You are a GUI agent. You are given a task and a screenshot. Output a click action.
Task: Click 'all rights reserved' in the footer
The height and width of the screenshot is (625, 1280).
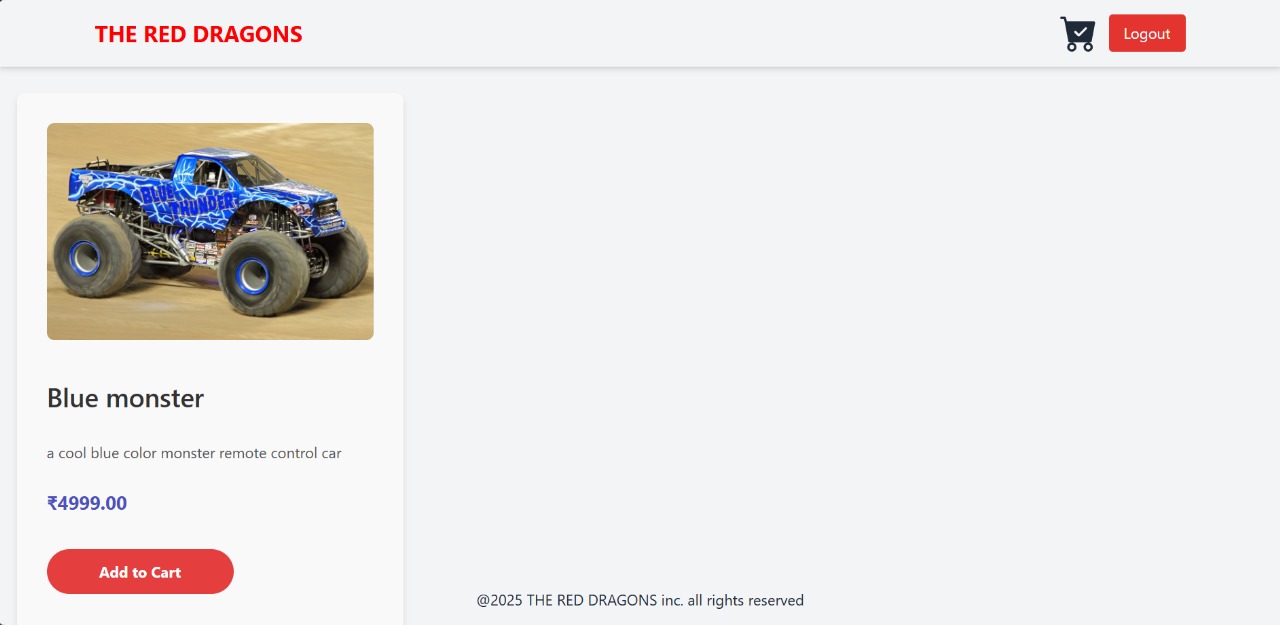click(x=745, y=600)
